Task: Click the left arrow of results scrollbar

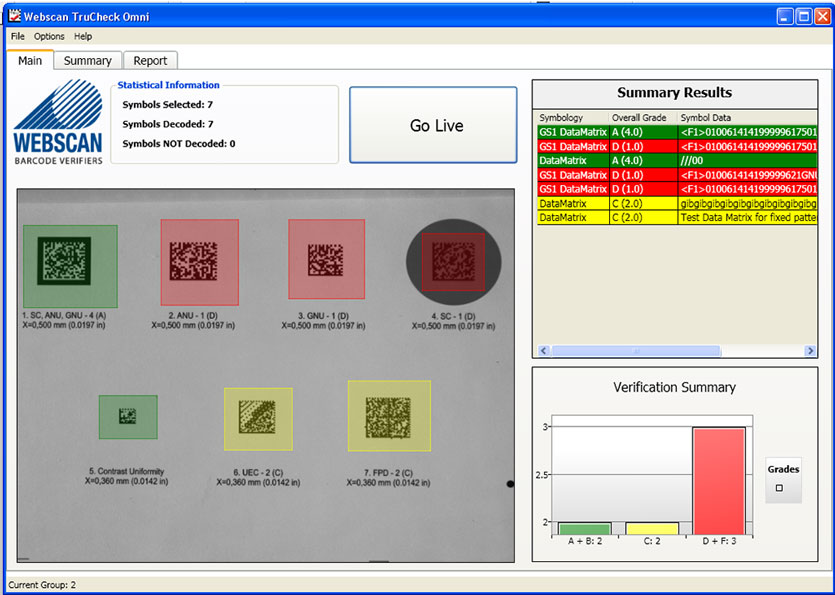Action: click(543, 351)
